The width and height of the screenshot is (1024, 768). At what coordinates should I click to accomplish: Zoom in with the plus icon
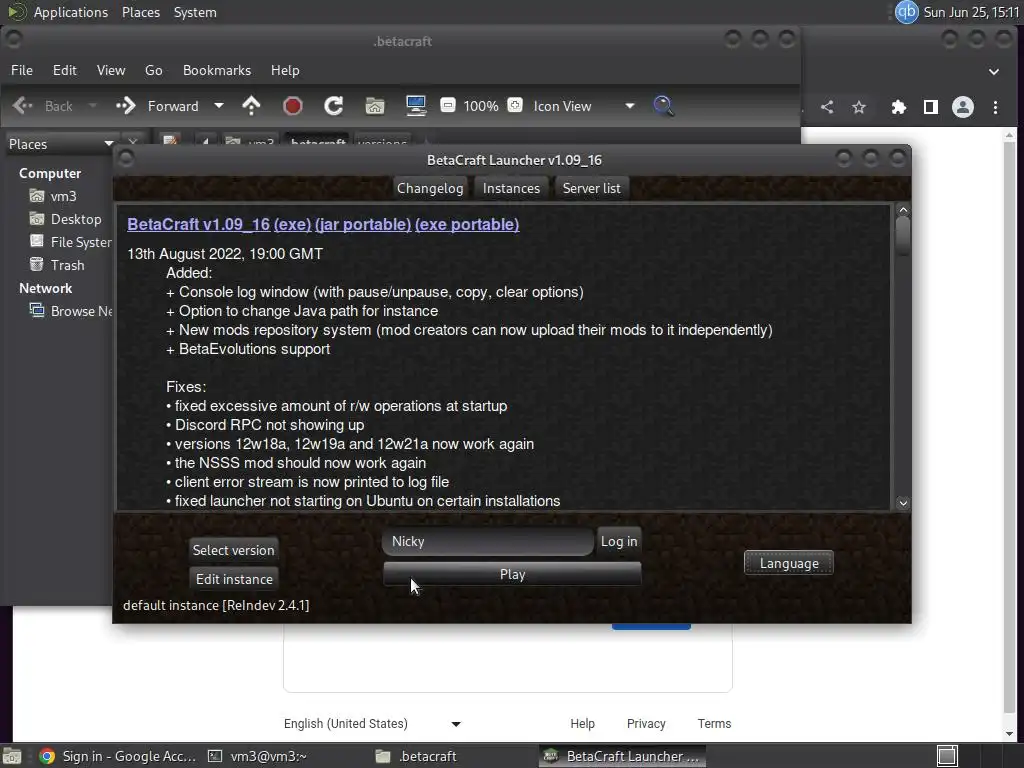(515, 105)
